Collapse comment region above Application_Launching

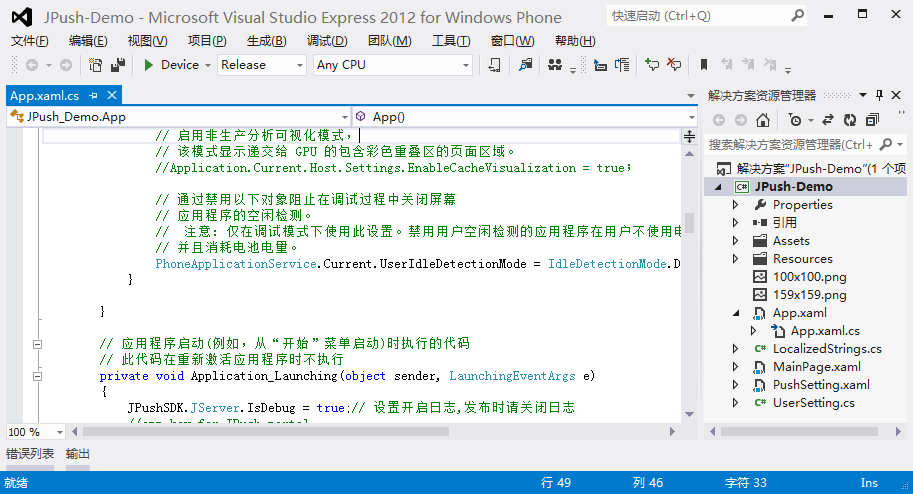click(37, 344)
